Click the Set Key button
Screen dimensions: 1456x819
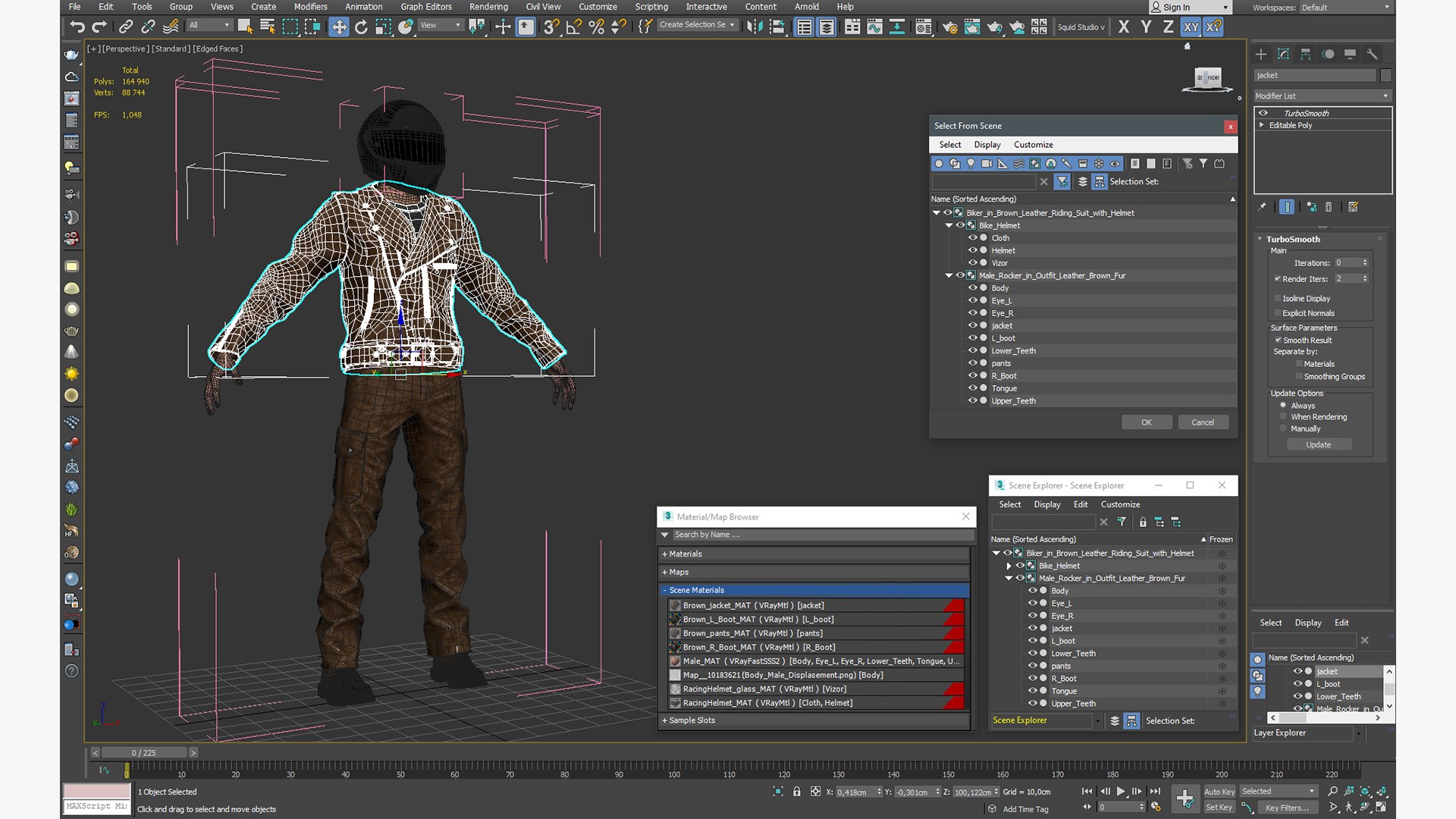point(1219,808)
